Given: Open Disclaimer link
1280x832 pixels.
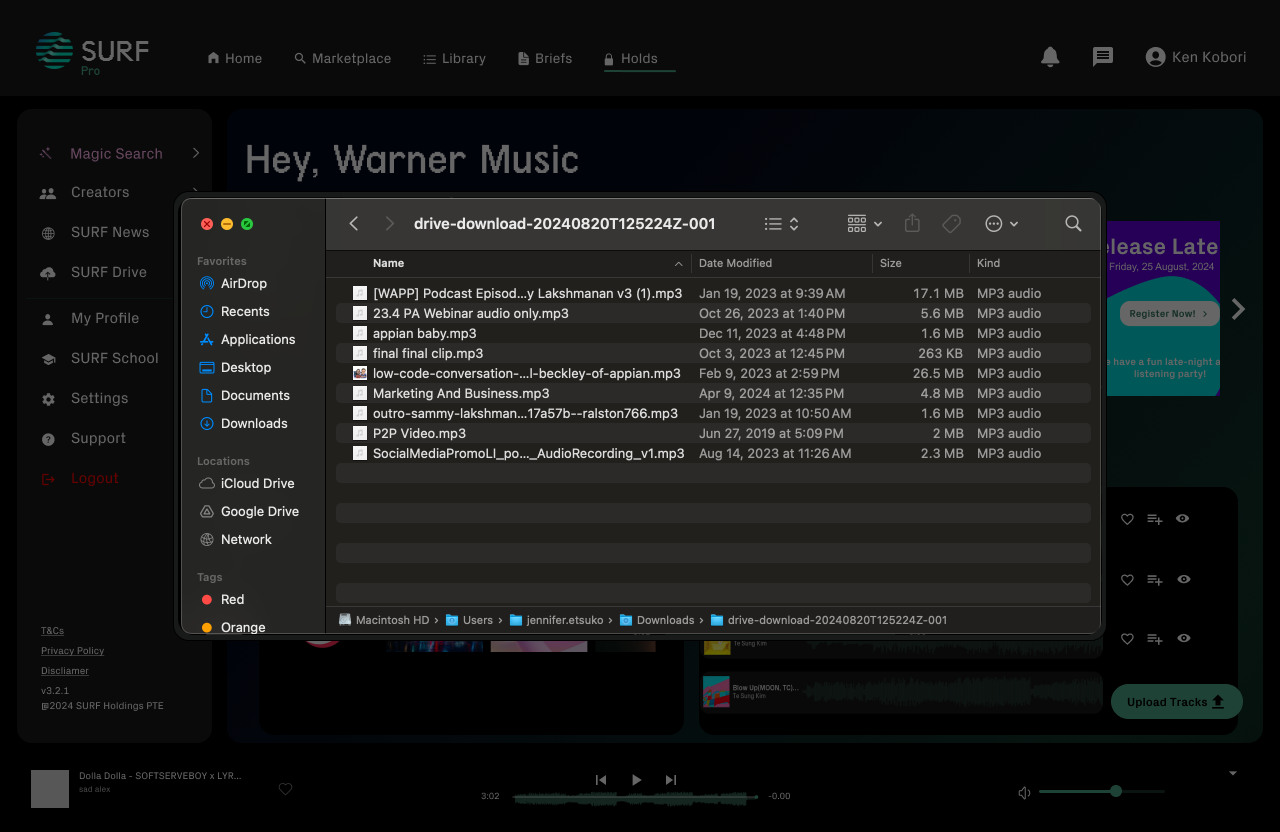Looking at the screenshot, I should tap(65, 671).
